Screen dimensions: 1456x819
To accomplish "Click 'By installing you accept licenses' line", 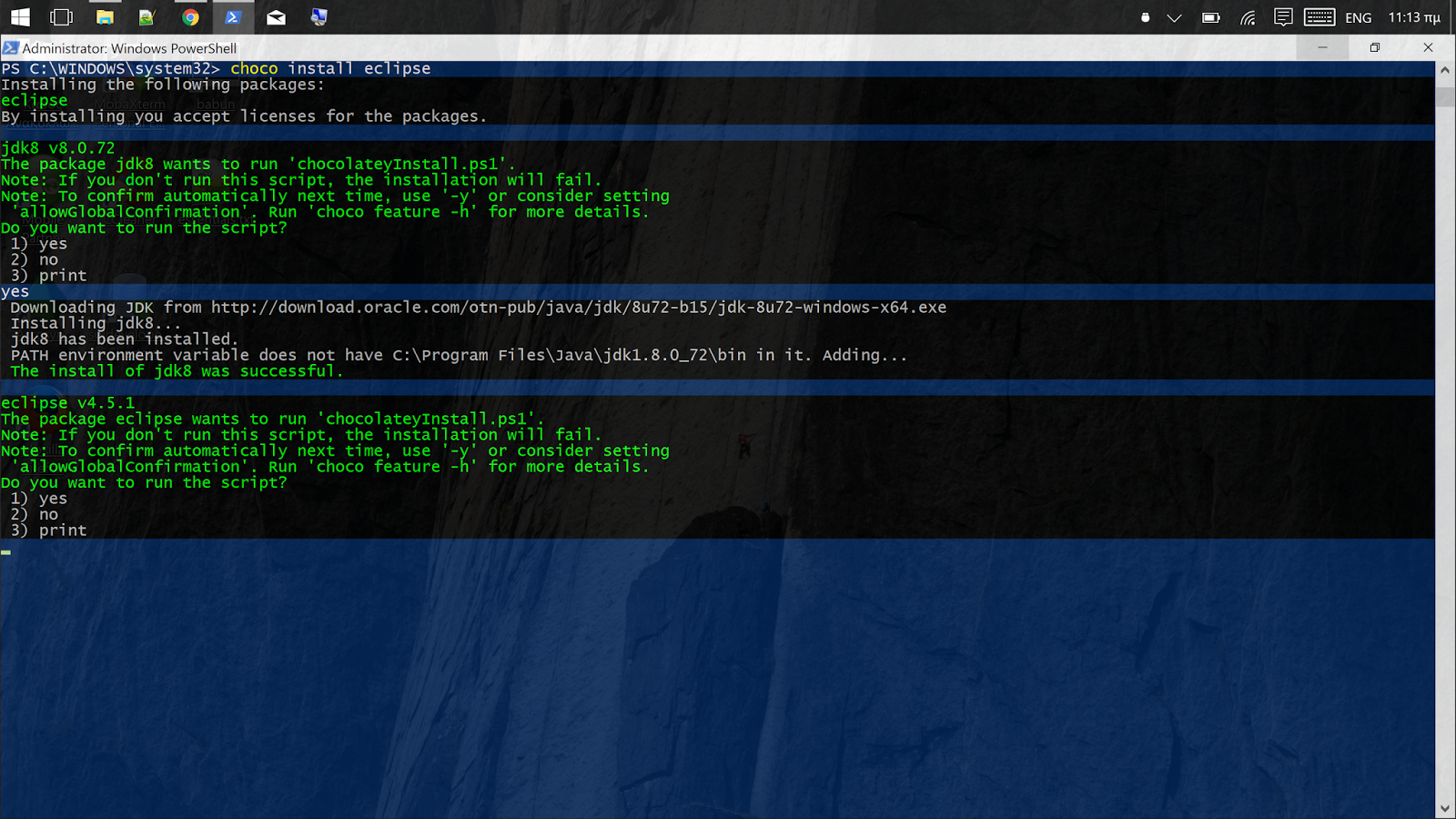I will pyautogui.click(x=244, y=116).
